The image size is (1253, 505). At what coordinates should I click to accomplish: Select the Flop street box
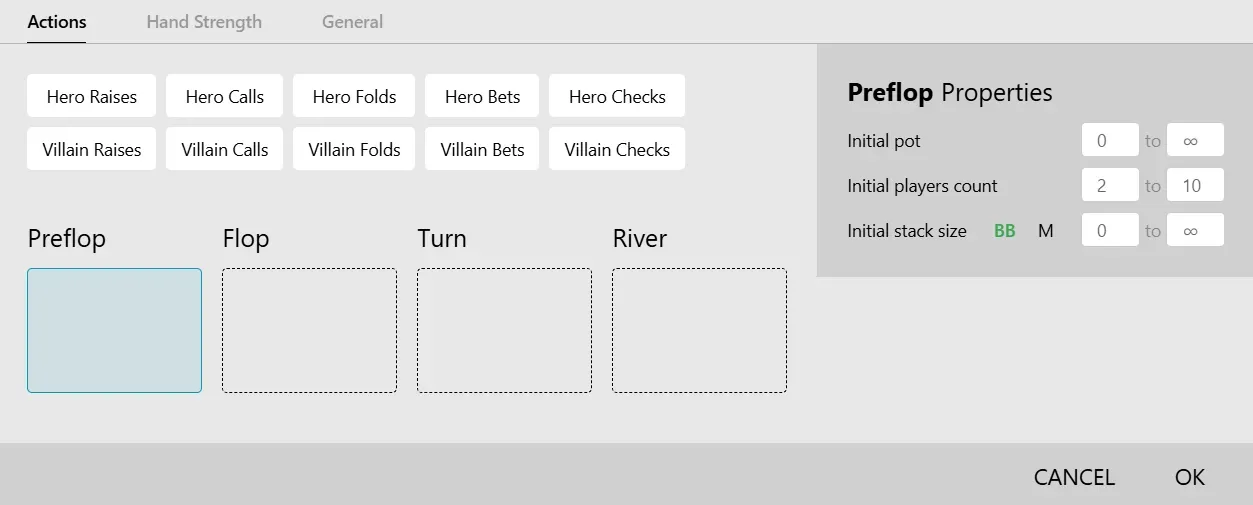click(x=309, y=330)
